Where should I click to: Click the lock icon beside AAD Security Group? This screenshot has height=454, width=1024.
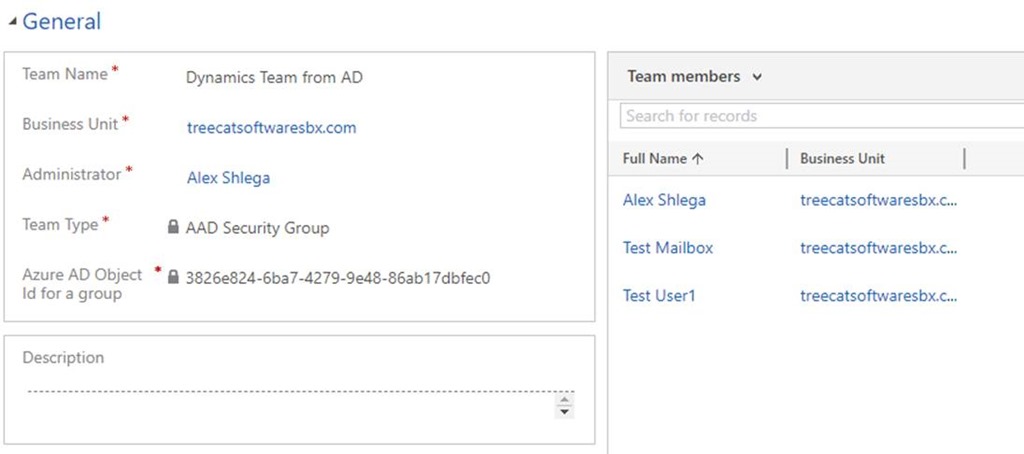pyautogui.click(x=173, y=227)
